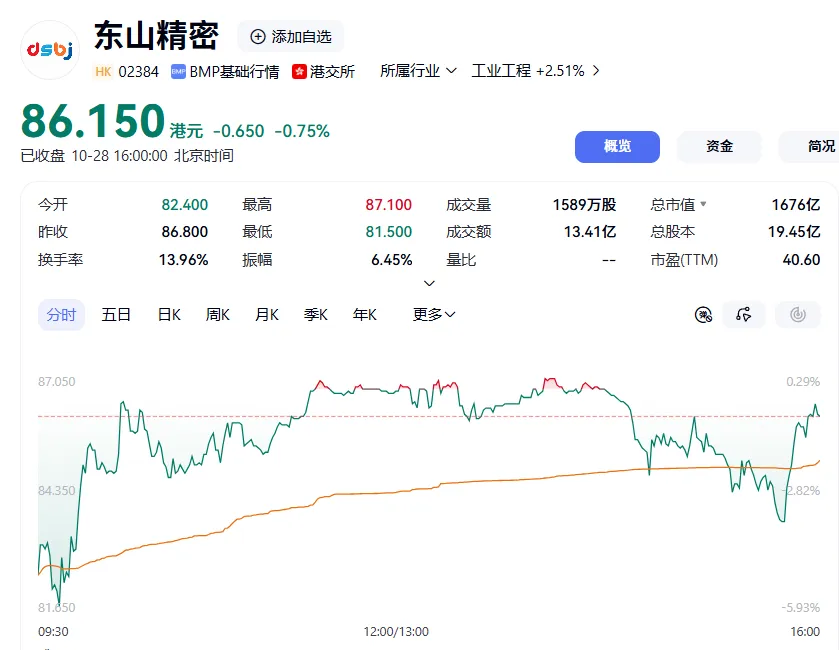Select the 日K chart tab
Screen dimensions: 839x650
point(169,315)
